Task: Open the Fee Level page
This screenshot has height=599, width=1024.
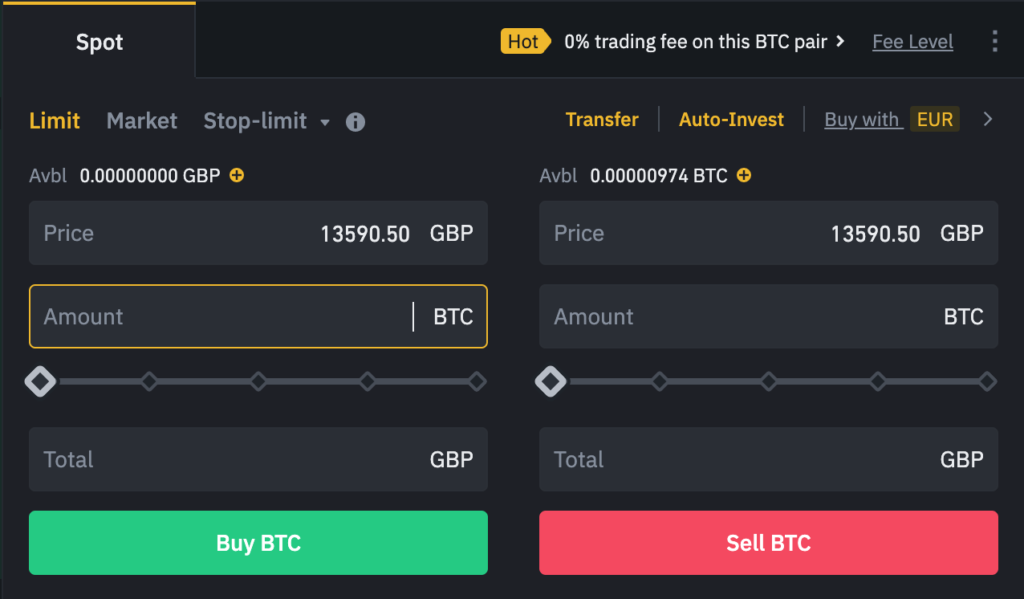Action: tap(912, 41)
